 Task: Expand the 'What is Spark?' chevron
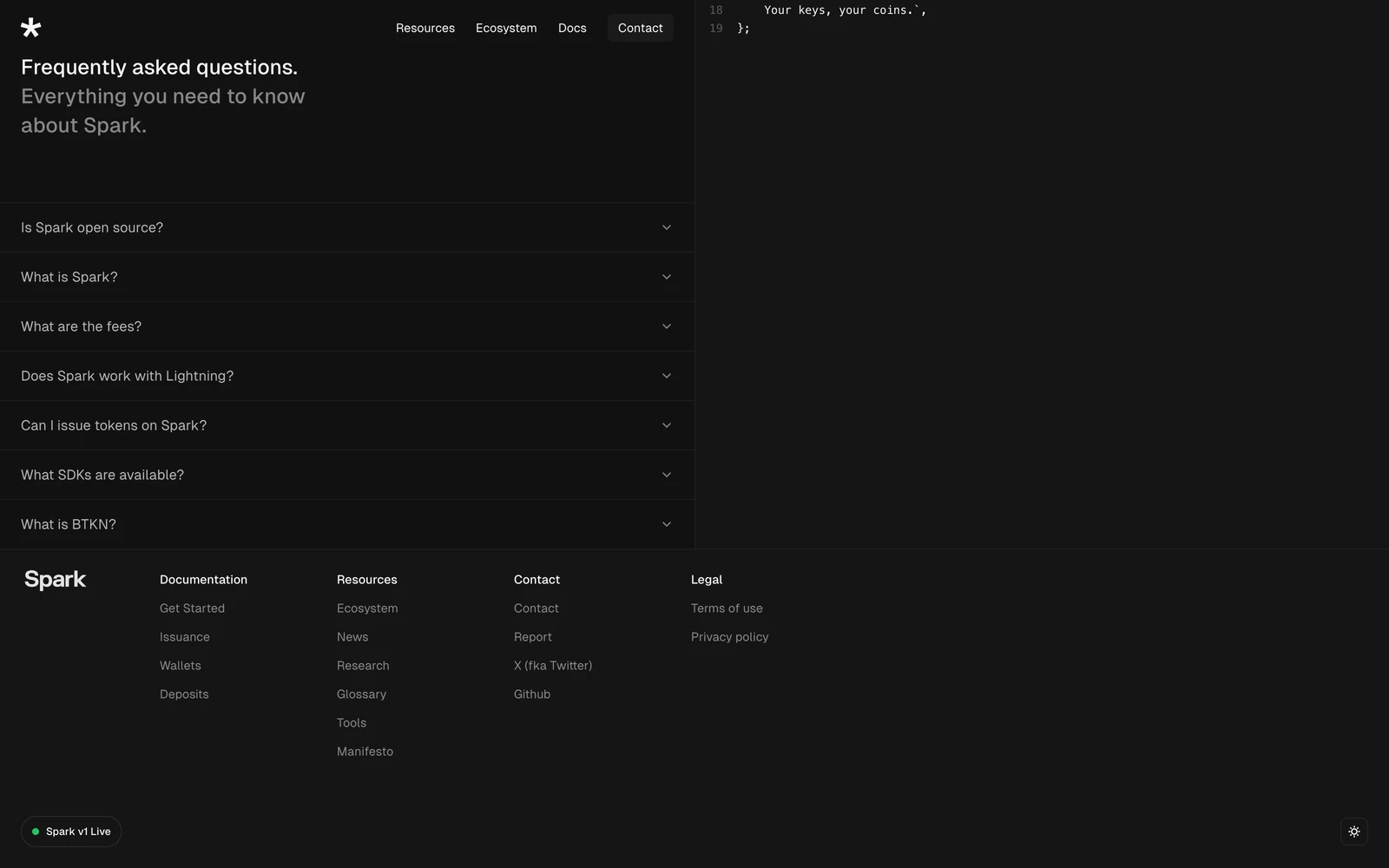point(667,277)
